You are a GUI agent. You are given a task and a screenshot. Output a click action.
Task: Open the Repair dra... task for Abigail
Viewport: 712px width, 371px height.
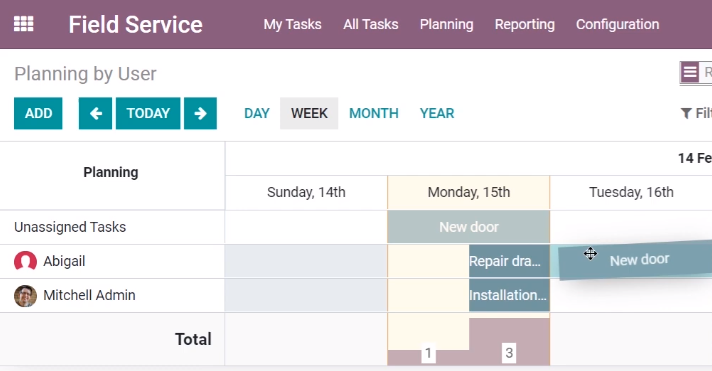(x=509, y=261)
